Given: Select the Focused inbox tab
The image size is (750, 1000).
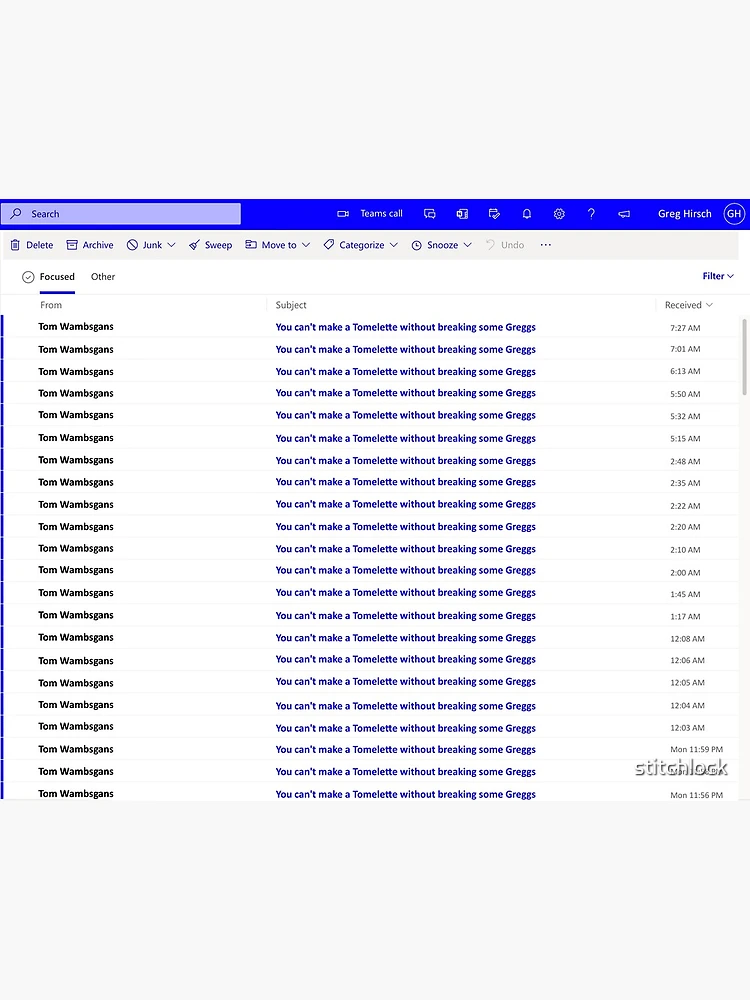Looking at the screenshot, I should coord(57,277).
